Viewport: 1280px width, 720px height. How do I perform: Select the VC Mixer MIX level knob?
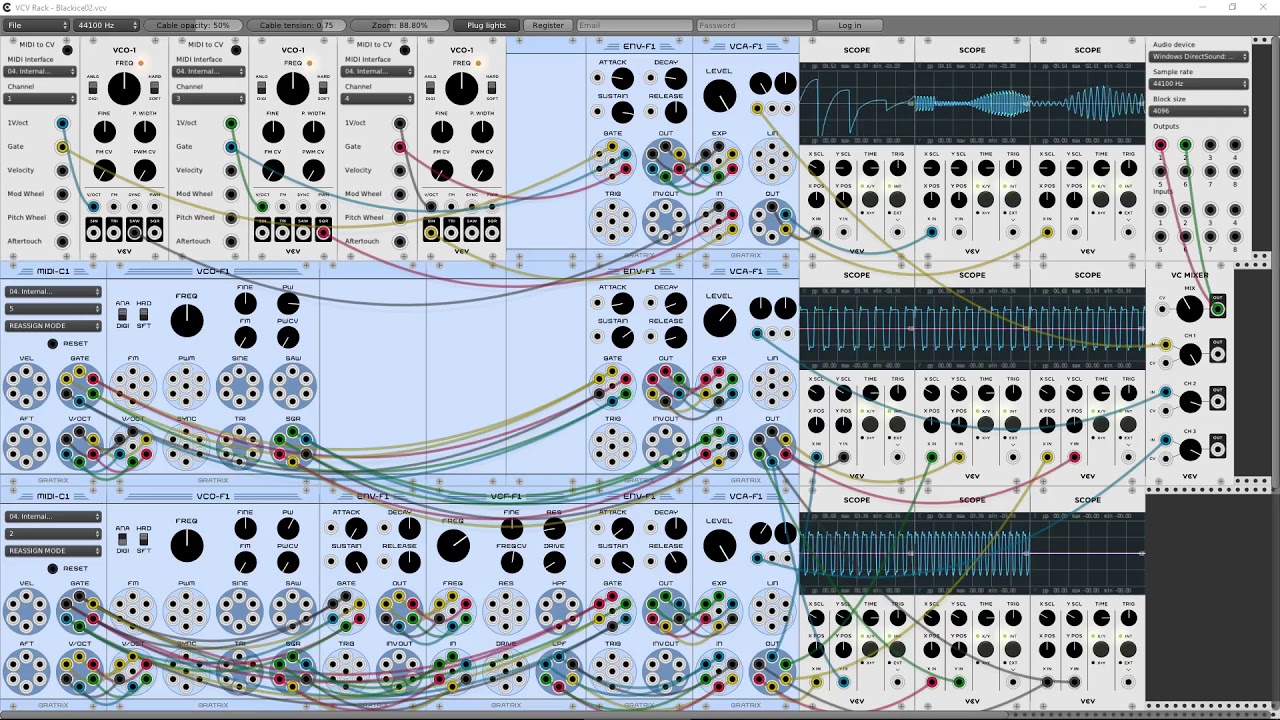pyautogui.click(x=1190, y=309)
